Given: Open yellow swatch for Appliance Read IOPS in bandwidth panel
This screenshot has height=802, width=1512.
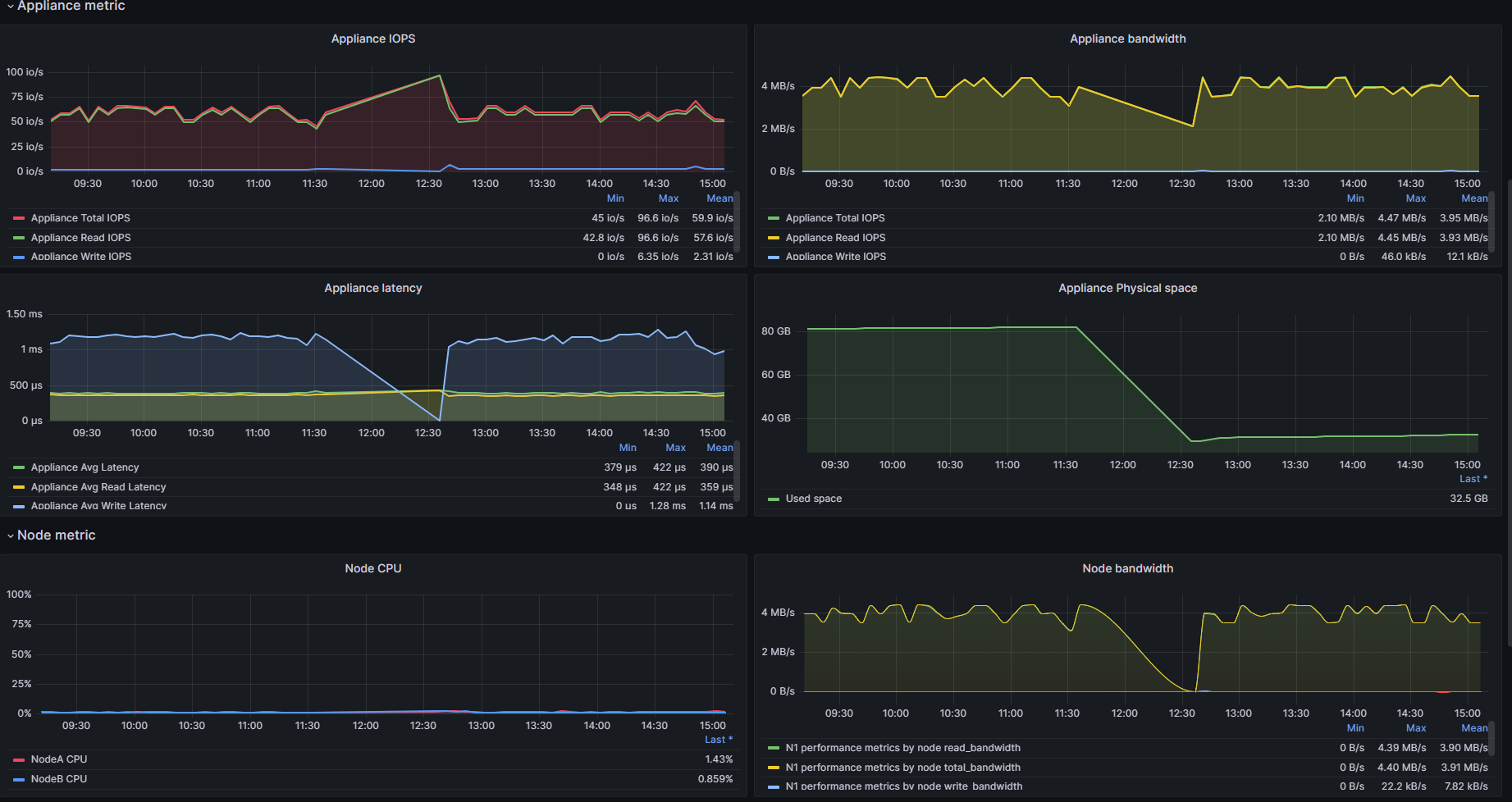Looking at the screenshot, I should point(774,238).
